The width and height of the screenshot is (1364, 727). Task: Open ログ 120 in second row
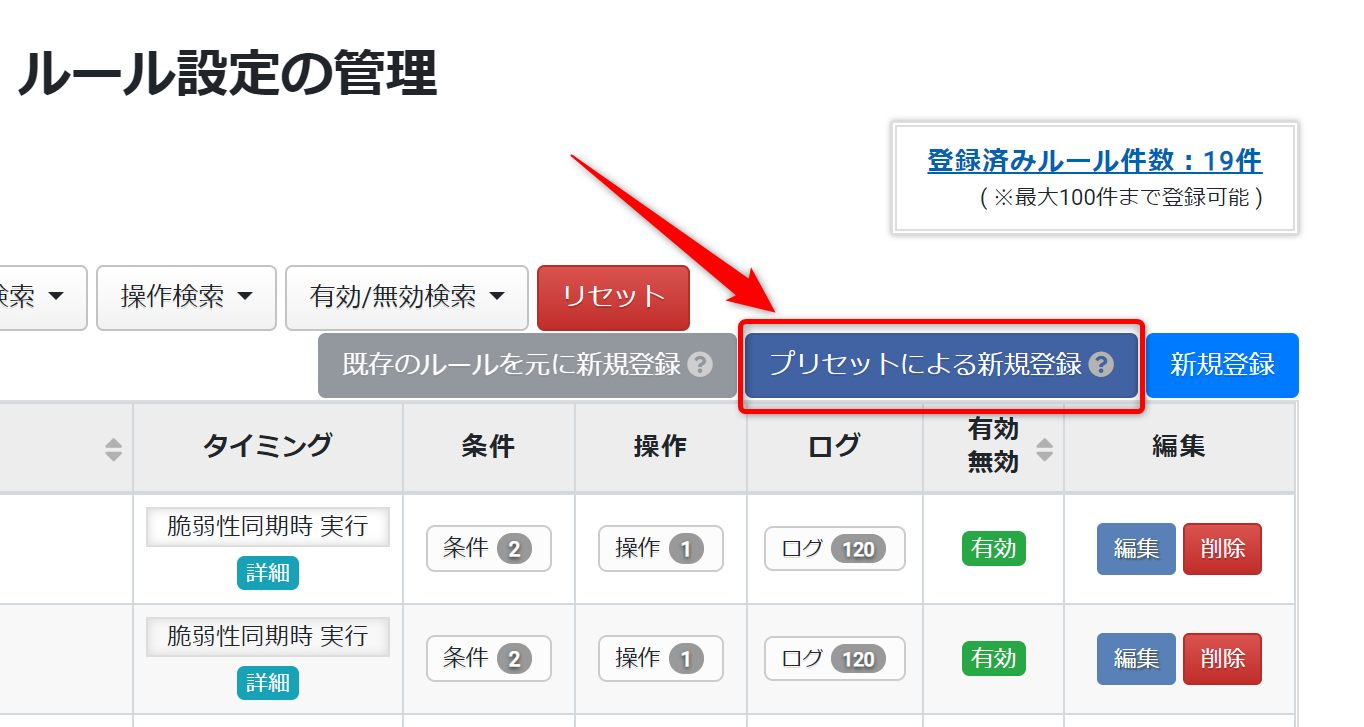tap(835, 658)
